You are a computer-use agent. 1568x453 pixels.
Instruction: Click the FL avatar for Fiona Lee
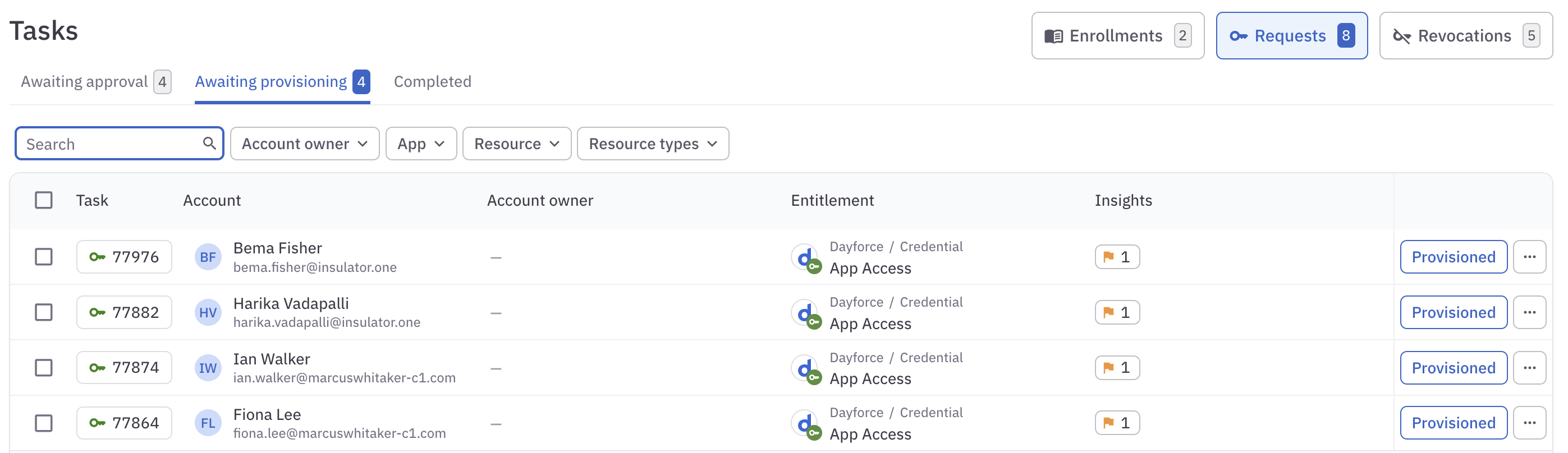click(x=208, y=423)
